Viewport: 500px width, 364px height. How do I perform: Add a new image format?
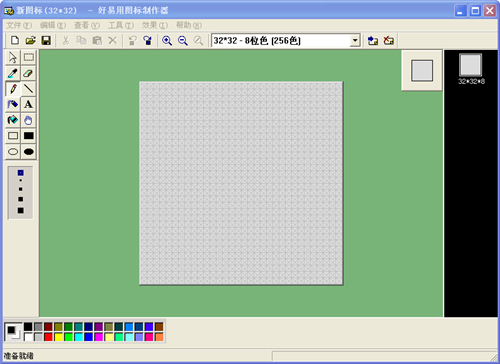tap(373, 41)
